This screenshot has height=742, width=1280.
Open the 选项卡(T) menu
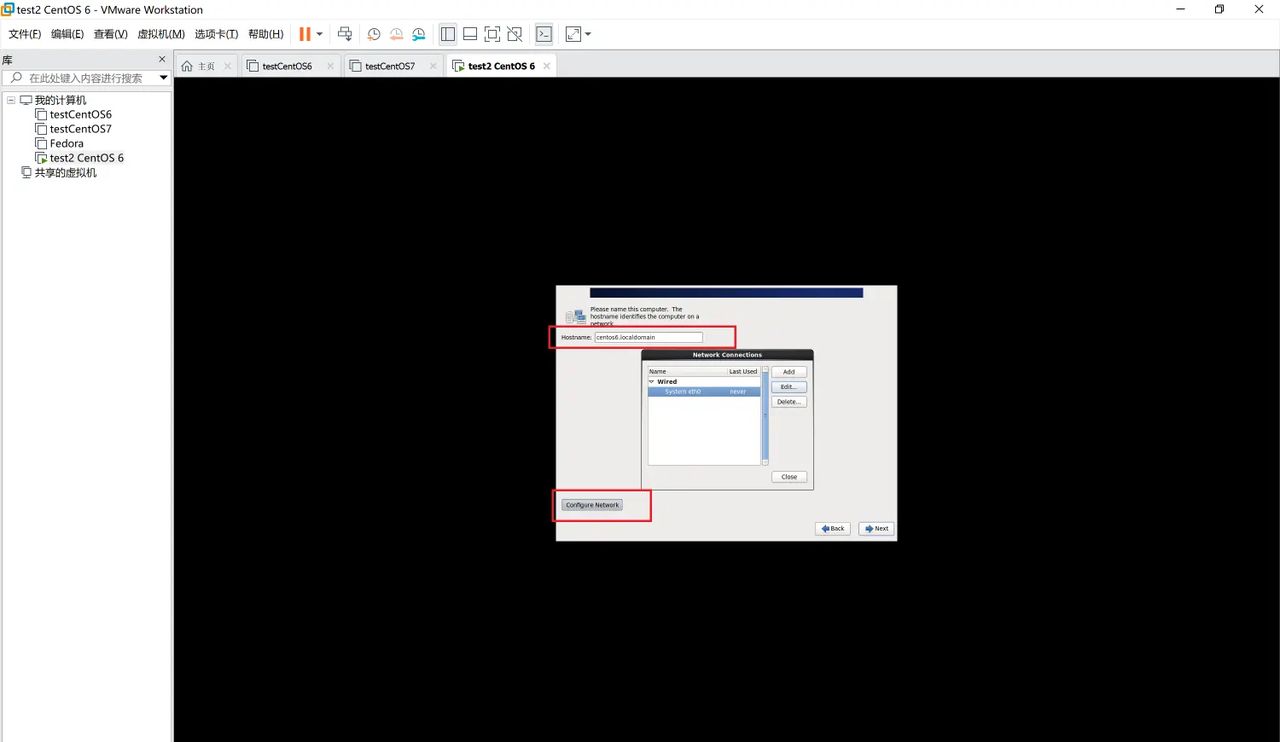216,34
